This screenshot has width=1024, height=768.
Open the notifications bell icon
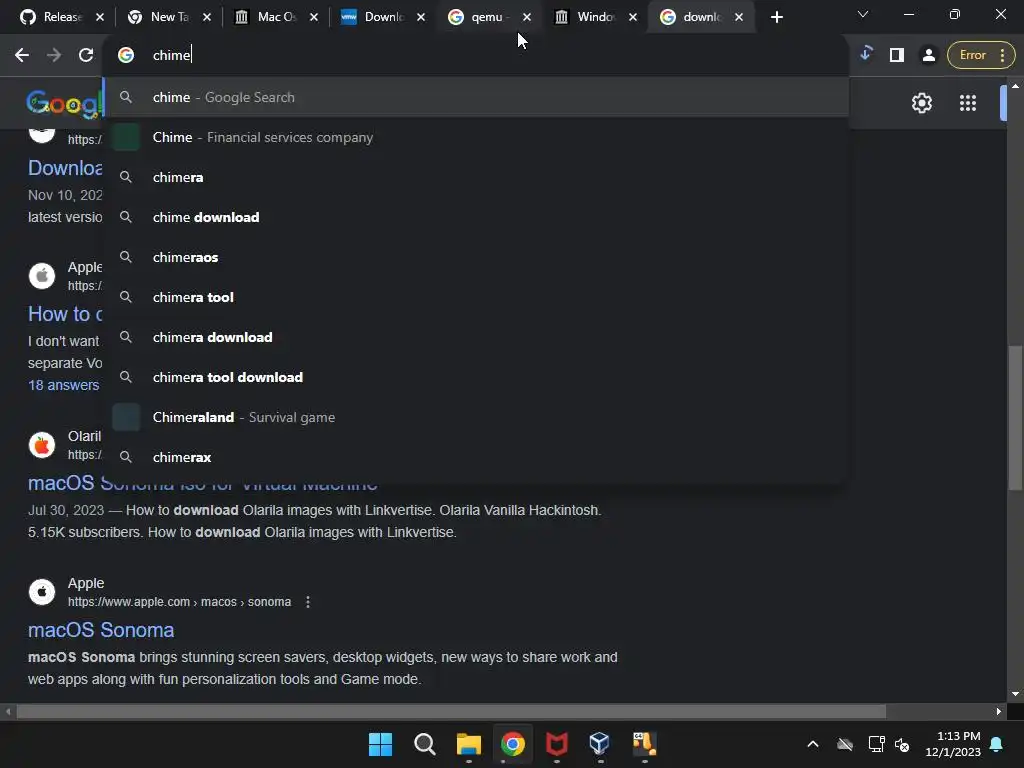pyautogui.click(x=997, y=744)
